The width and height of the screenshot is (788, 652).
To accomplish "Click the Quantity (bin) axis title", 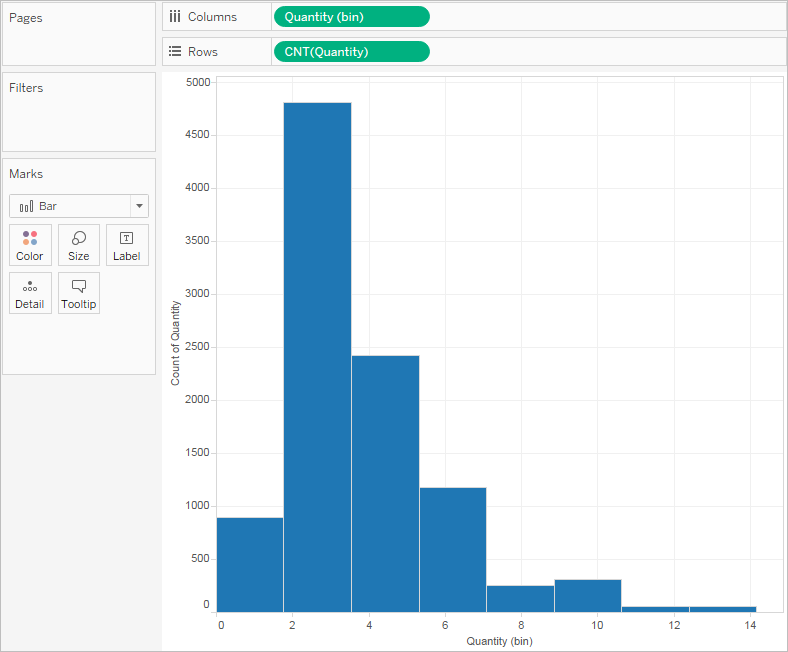I will coord(500,641).
